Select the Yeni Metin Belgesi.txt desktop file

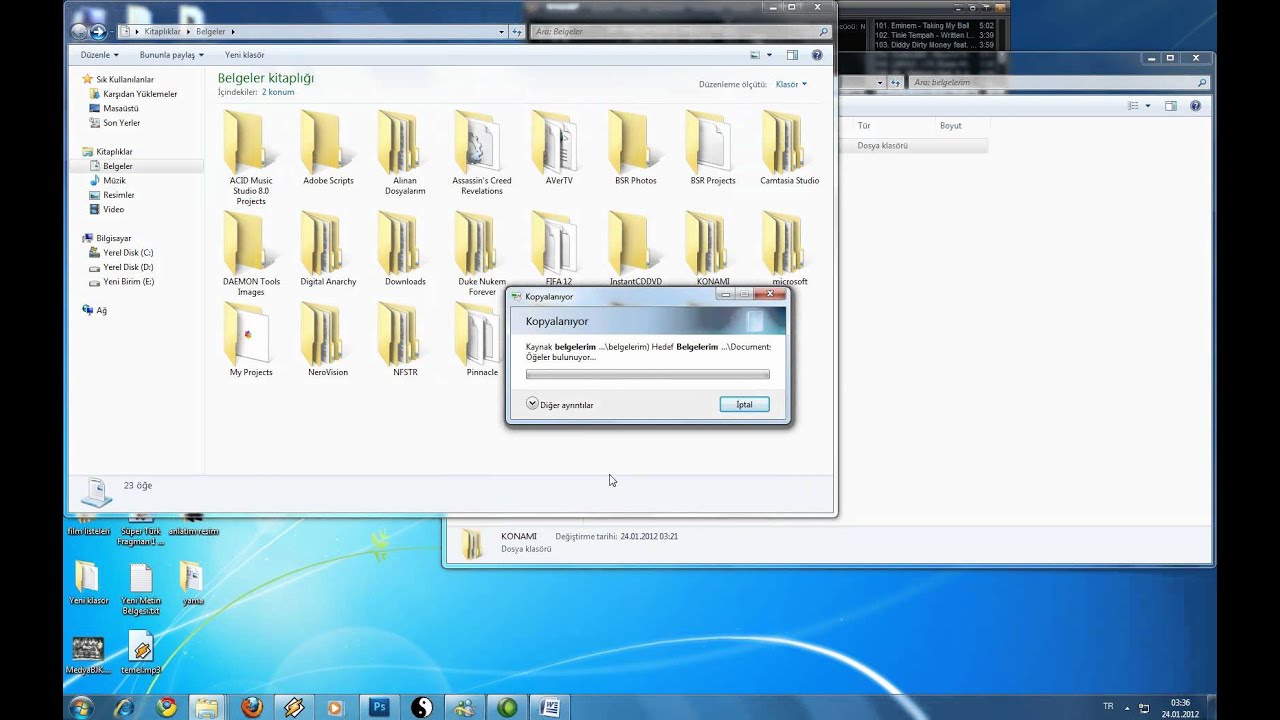tap(141, 588)
